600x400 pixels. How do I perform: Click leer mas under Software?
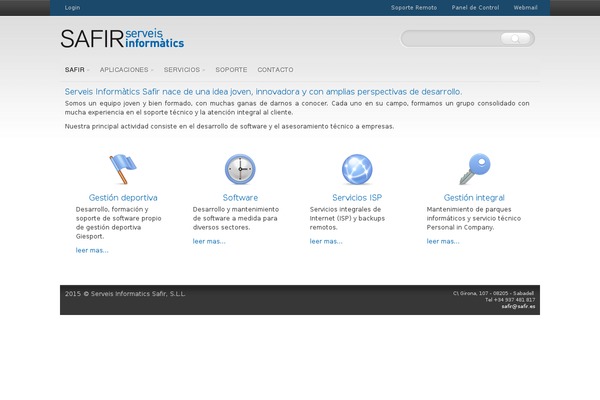coord(209,242)
